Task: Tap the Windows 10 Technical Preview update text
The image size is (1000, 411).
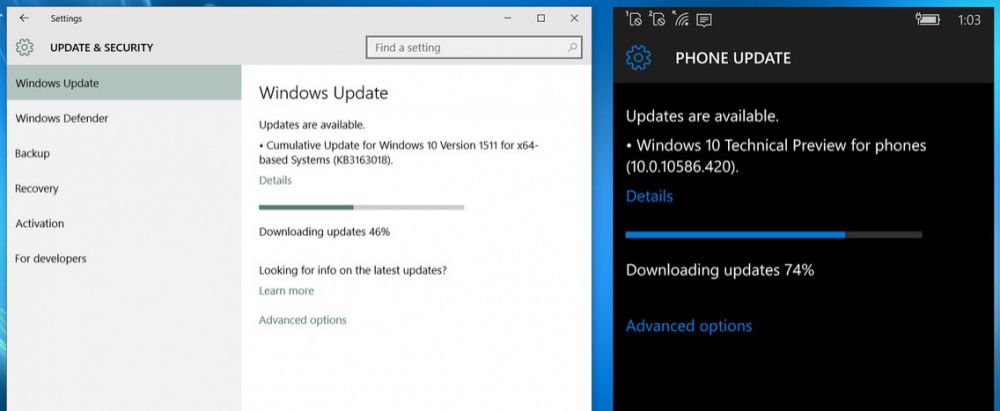Action: point(776,156)
